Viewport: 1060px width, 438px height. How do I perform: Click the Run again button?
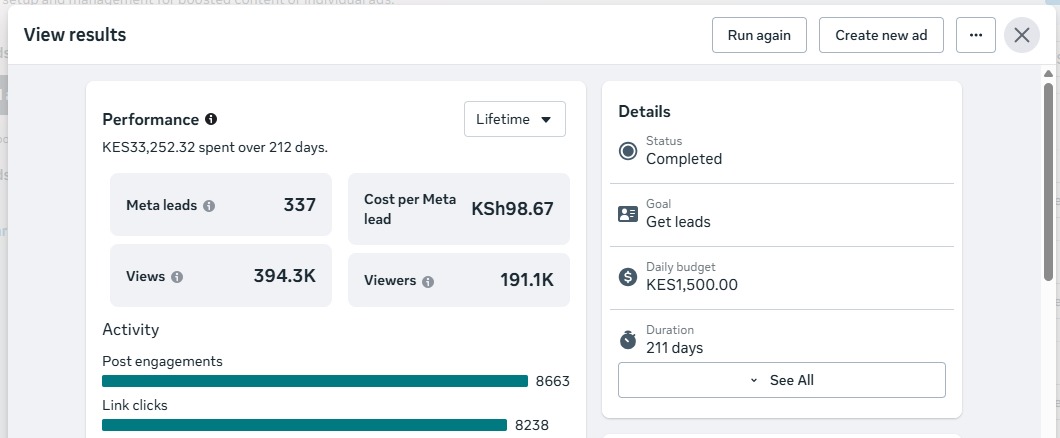click(x=759, y=35)
